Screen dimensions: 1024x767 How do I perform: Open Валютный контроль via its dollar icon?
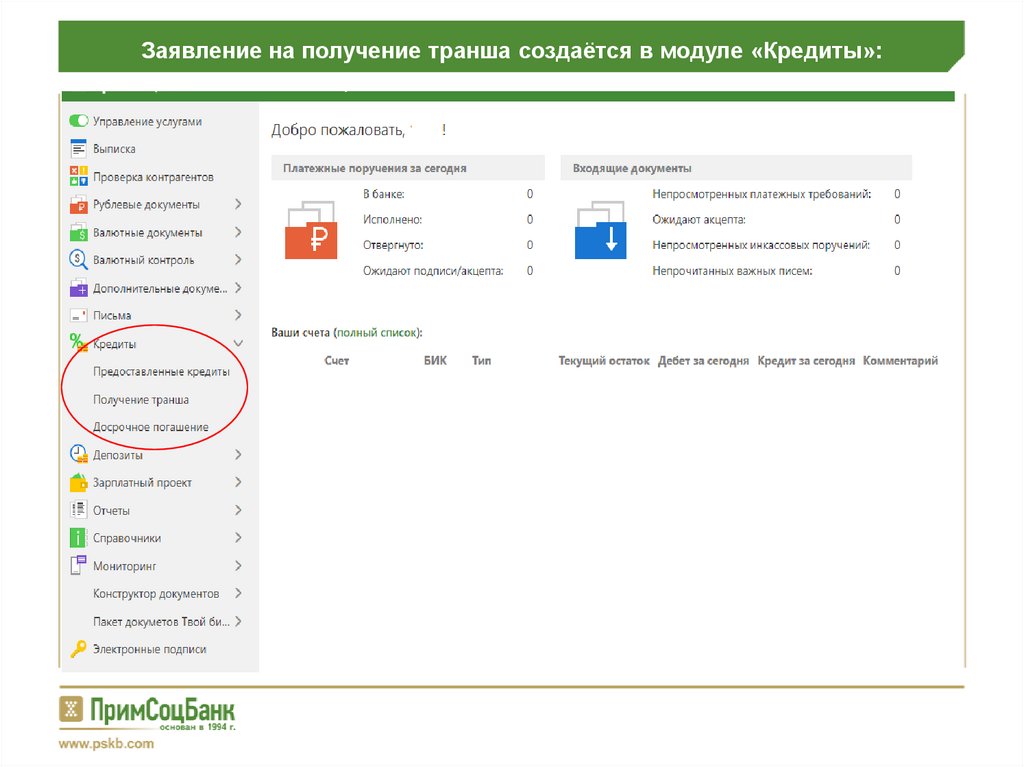coord(78,259)
